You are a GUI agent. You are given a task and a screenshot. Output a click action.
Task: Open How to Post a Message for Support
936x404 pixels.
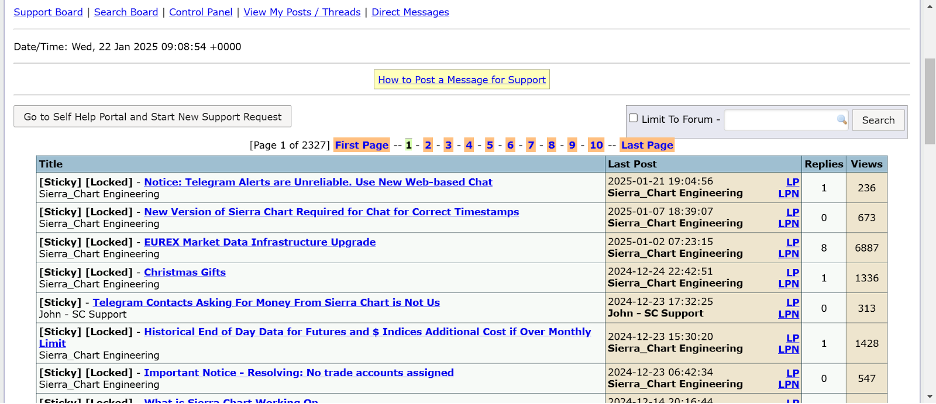pyautogui.click(x=462, y=79)
